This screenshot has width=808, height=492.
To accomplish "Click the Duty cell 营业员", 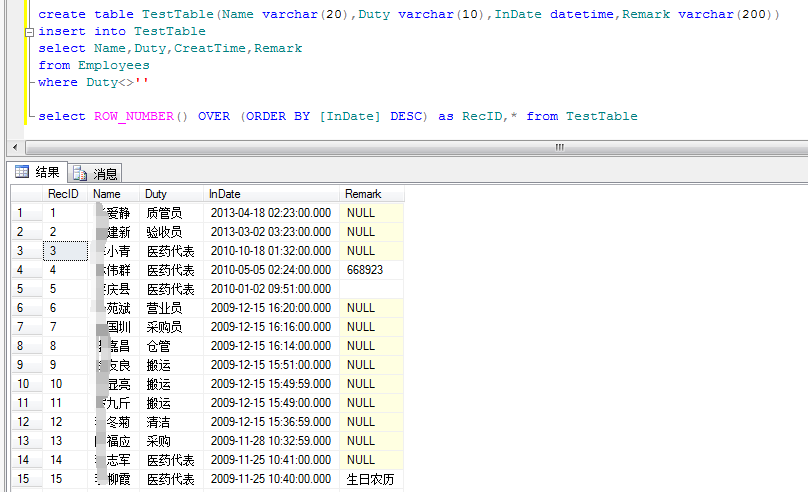I will coord(171,308).
